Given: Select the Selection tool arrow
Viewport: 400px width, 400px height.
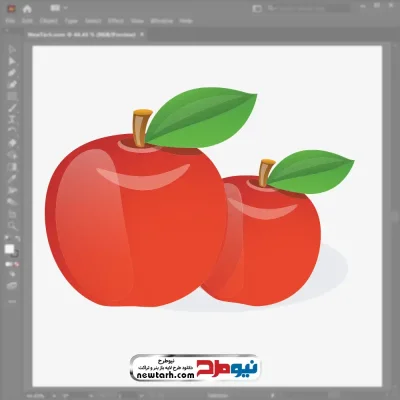Looking at the screenshot, I should point(12,49).
